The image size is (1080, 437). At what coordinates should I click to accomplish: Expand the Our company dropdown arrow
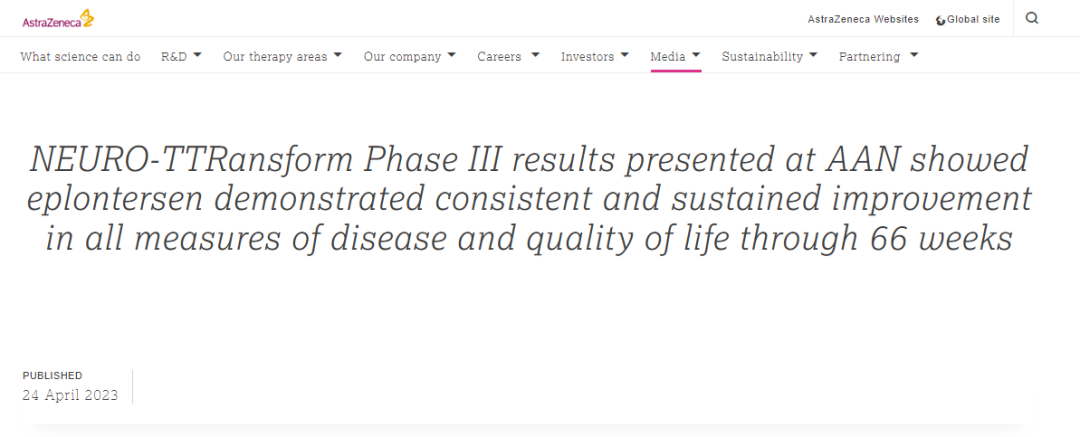click(452, 56)
